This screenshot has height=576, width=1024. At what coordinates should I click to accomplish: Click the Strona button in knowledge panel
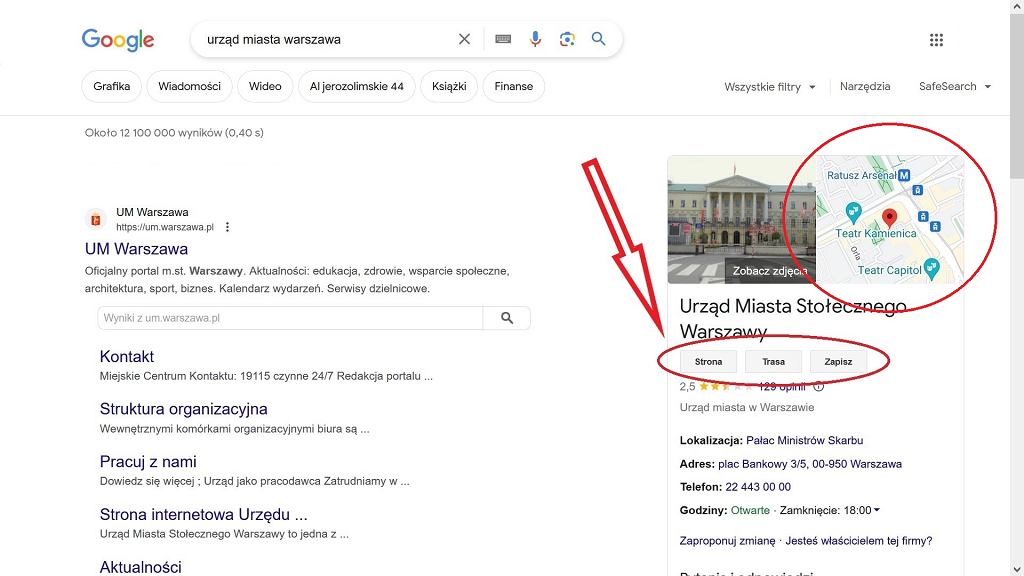[709, 361]
